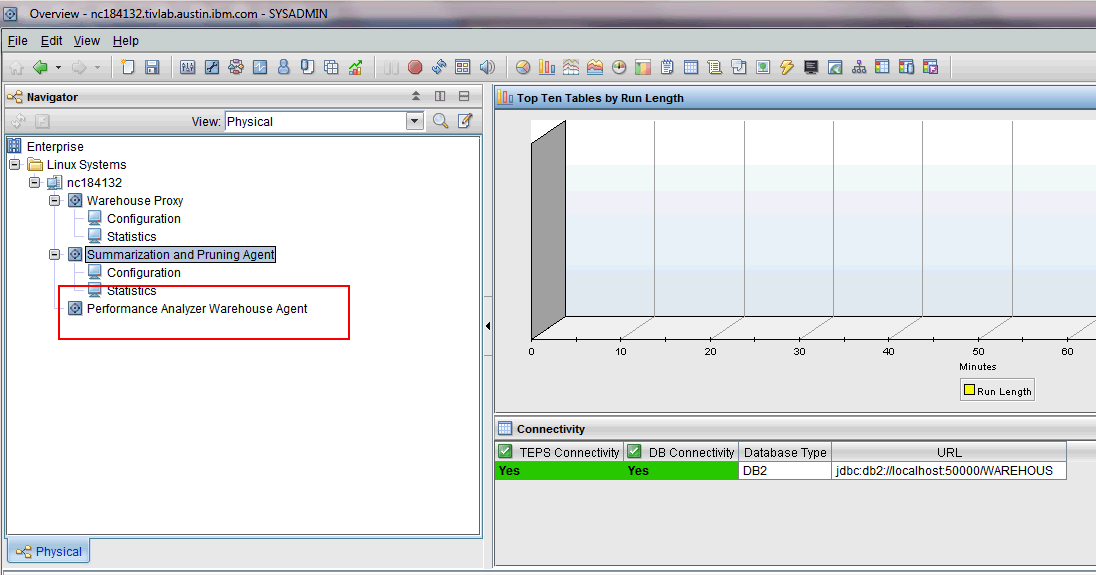Click the yellow Run Length legend swatch
This screenshot has height=575, width=1096.
[969, 390]
